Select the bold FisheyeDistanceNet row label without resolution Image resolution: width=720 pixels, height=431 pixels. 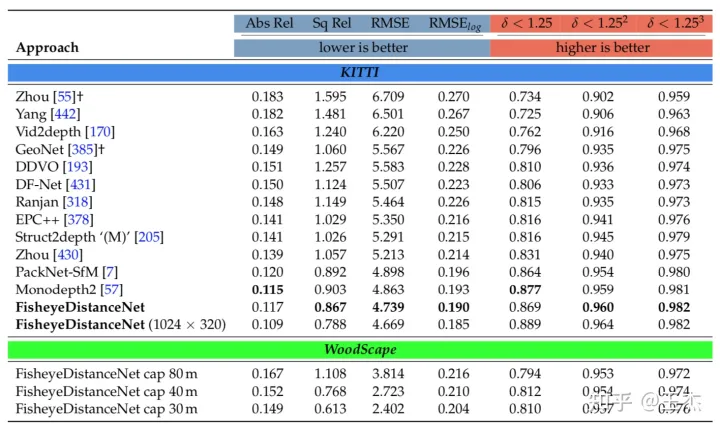80,307
